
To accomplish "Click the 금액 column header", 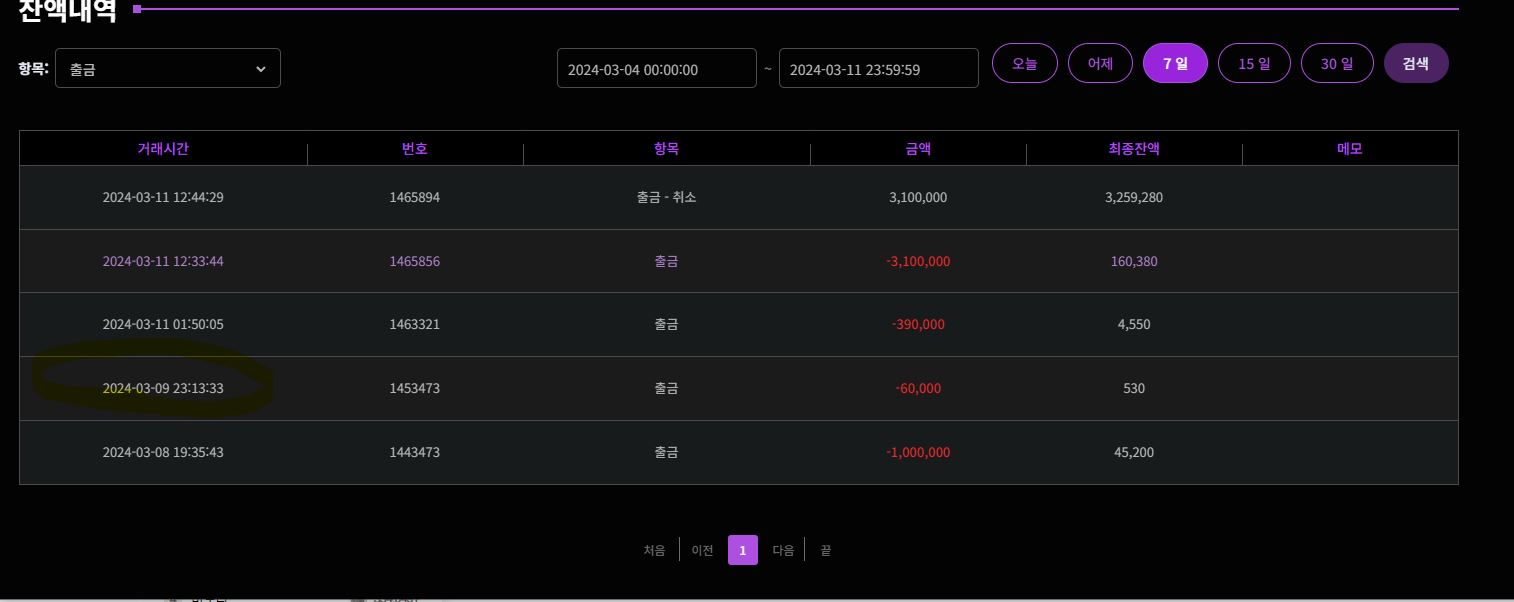I will (x=918, y=149).
